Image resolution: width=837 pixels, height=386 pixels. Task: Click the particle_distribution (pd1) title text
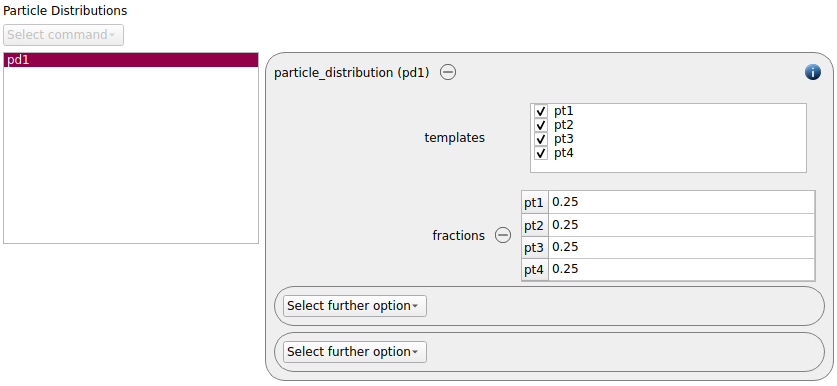[x=352, y=73]
